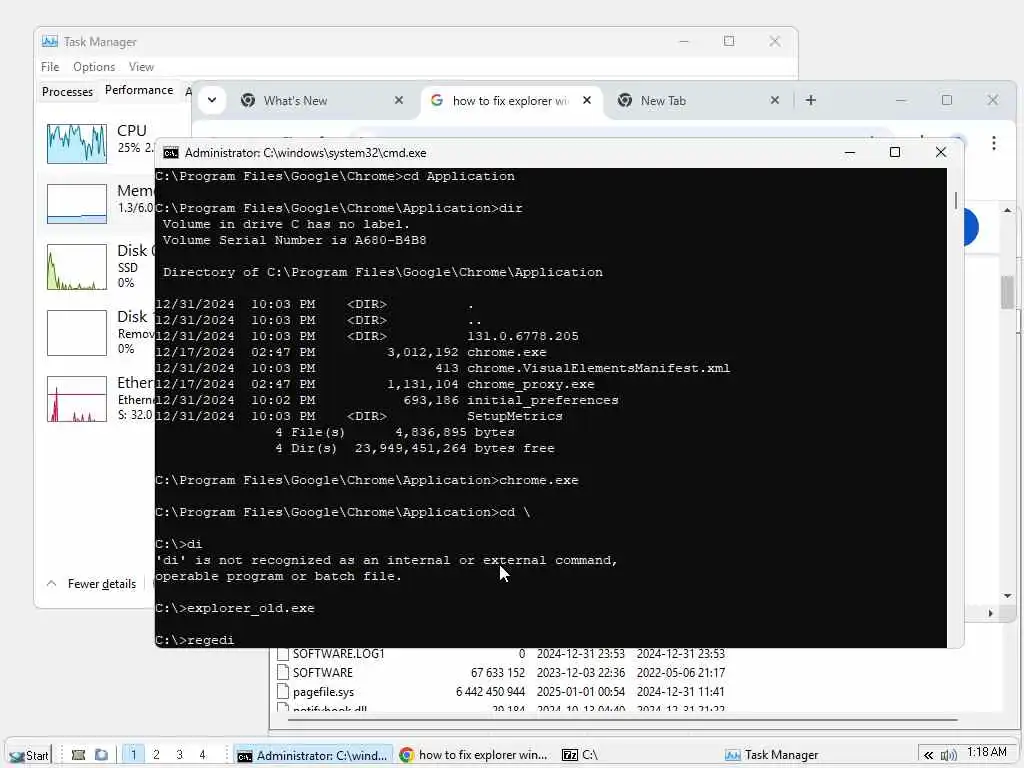Viewport: 1024px width, 768px height.
Task: Activate the Chrome taskbar button
Action: pyautogui.click(x=473, y=755)
